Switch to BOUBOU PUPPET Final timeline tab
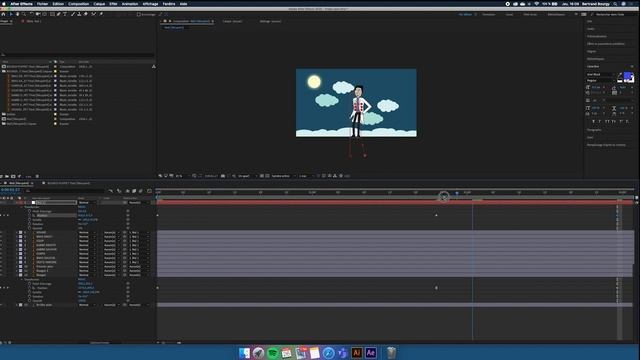The width and height of the screenshot is (640, 360). tap(68, 183)
